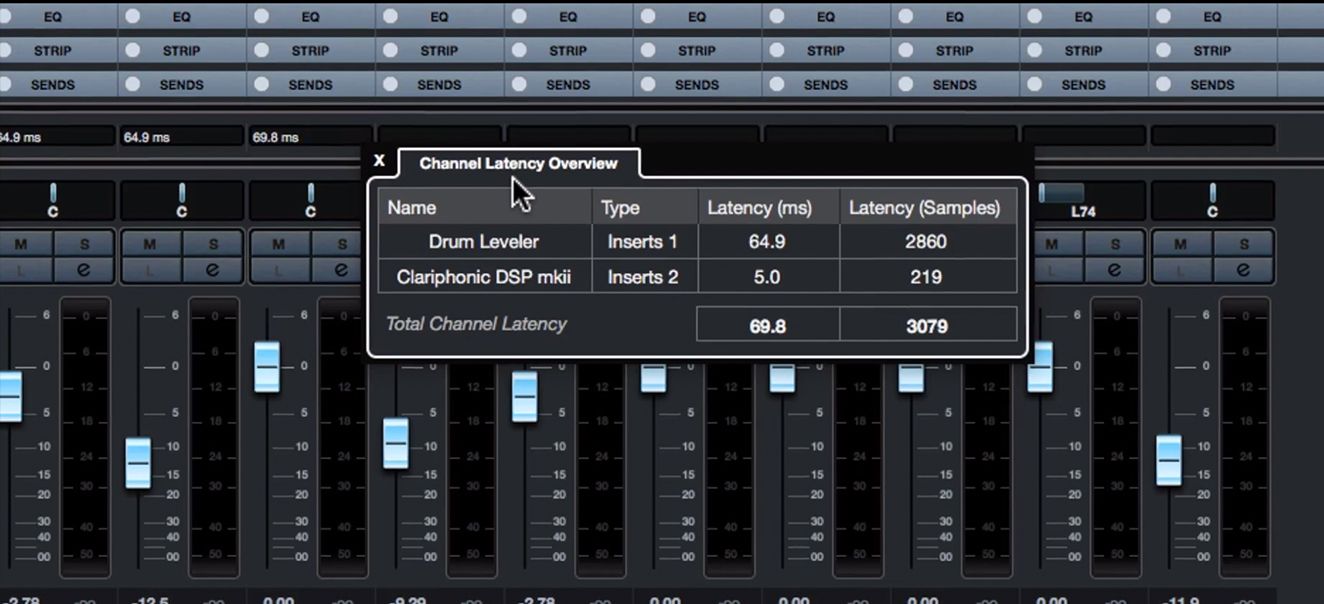Solo the channel panned to L74

tap(1114, 244)
